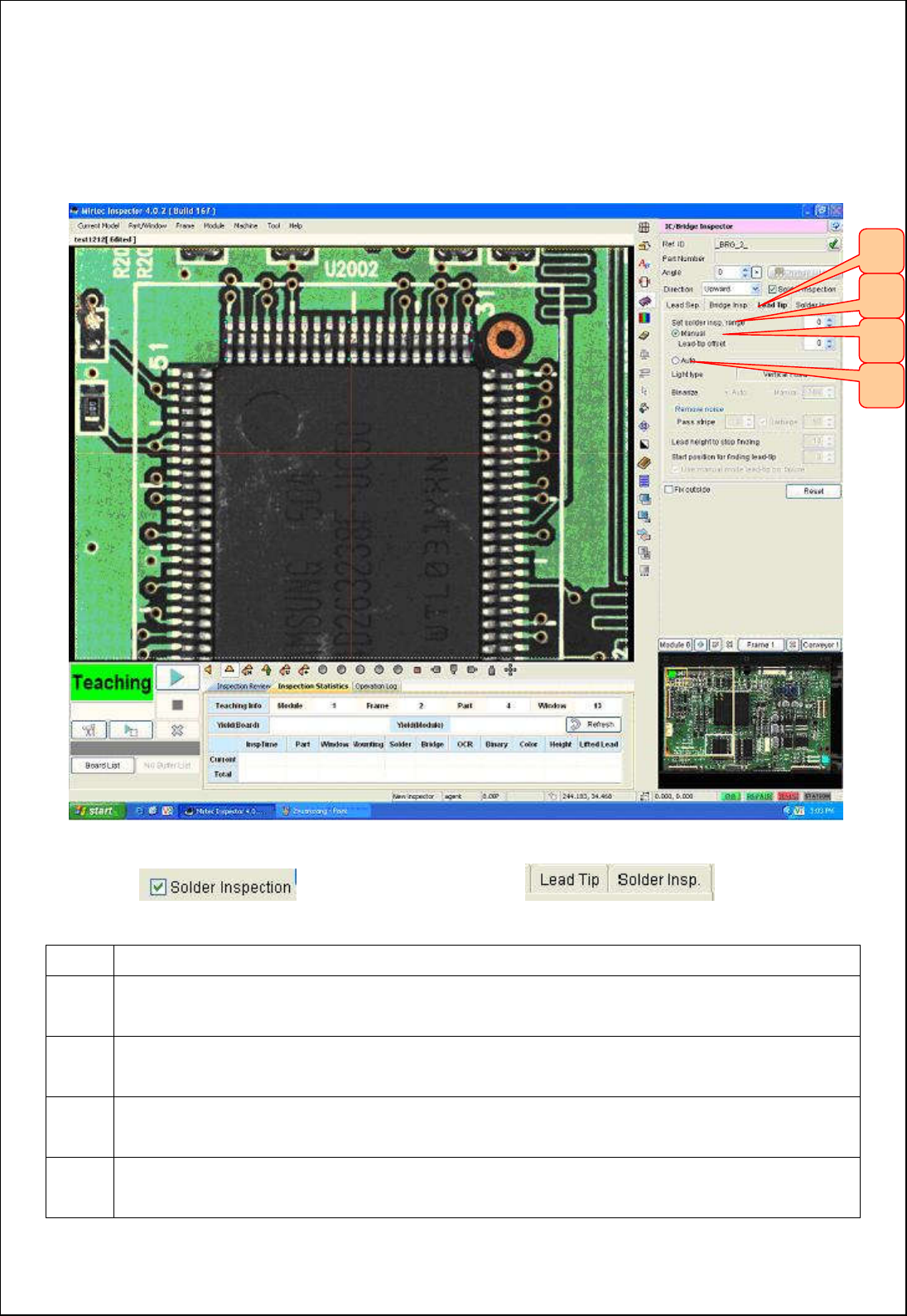Image resolution: width=907 pixels, height=1316 pixels.
Task: Click the tools icon button below Teaching
Action: click(x=89, y=730)
